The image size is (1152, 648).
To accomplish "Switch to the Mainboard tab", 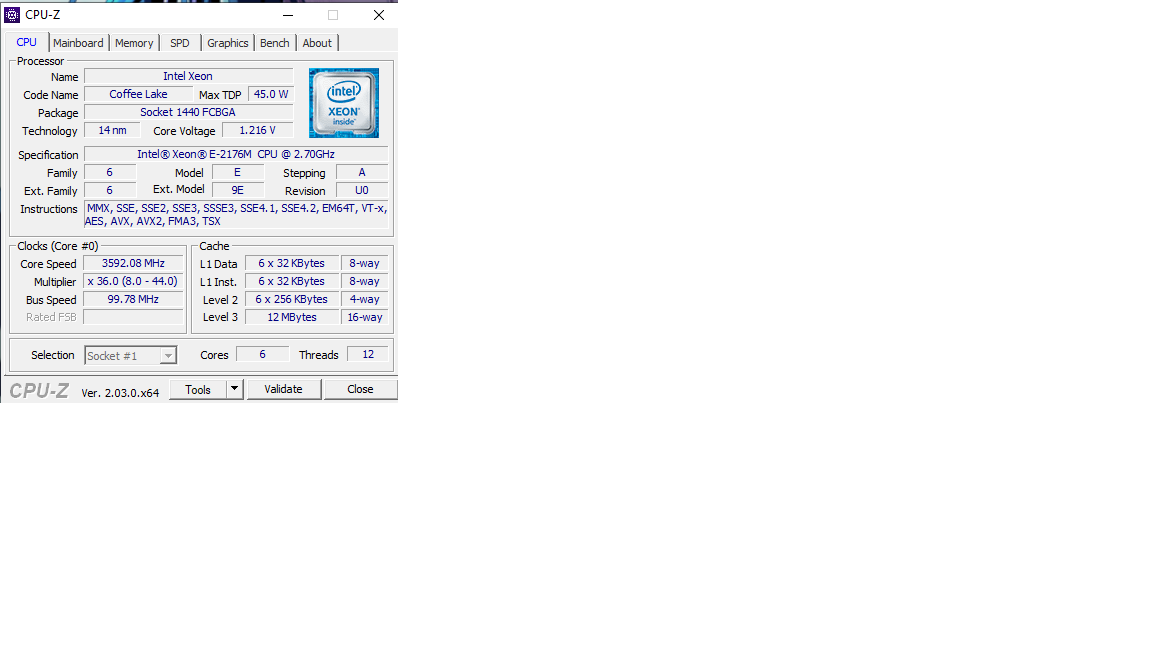I will point(78,43).
